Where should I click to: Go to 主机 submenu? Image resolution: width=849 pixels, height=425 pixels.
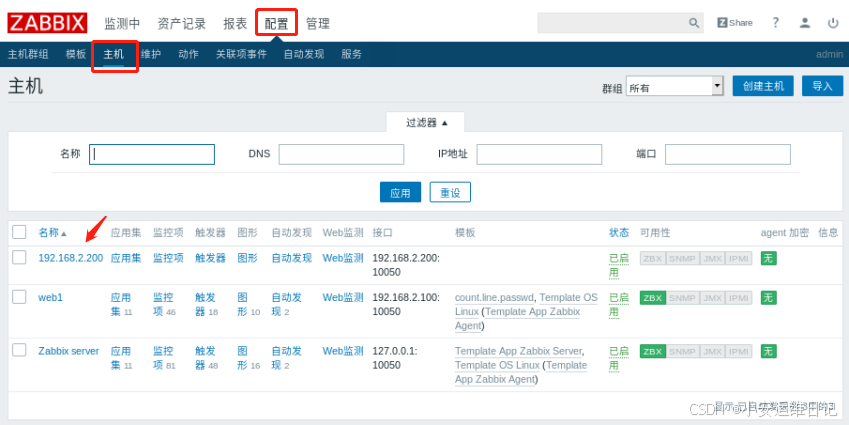pyautogui.click(x=114, y=54)
